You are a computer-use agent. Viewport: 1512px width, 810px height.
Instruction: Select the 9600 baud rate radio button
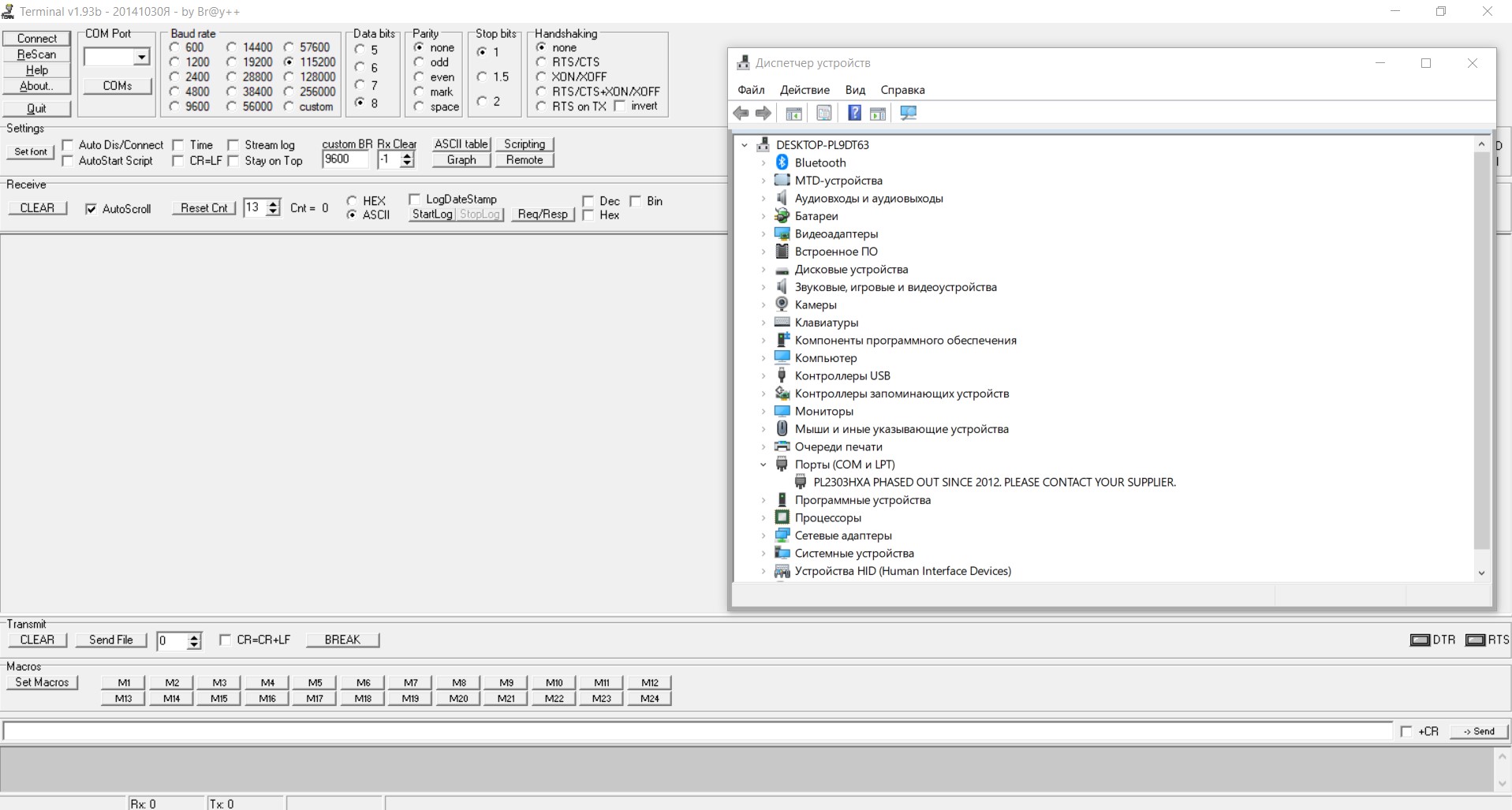pyautogui.click(x=175, y=106)
